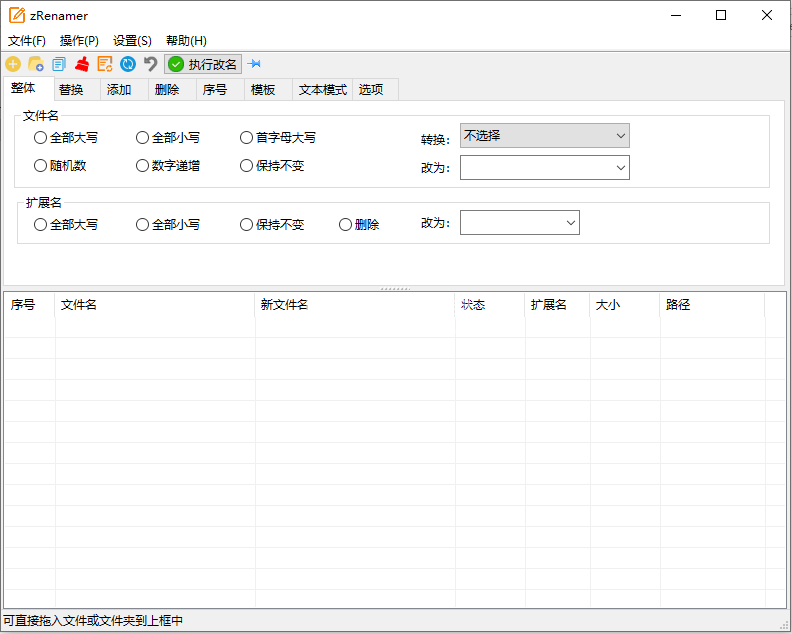Click the add folder icon
The height and width of the screenshot is (634, 792).
tap(36, 64)
